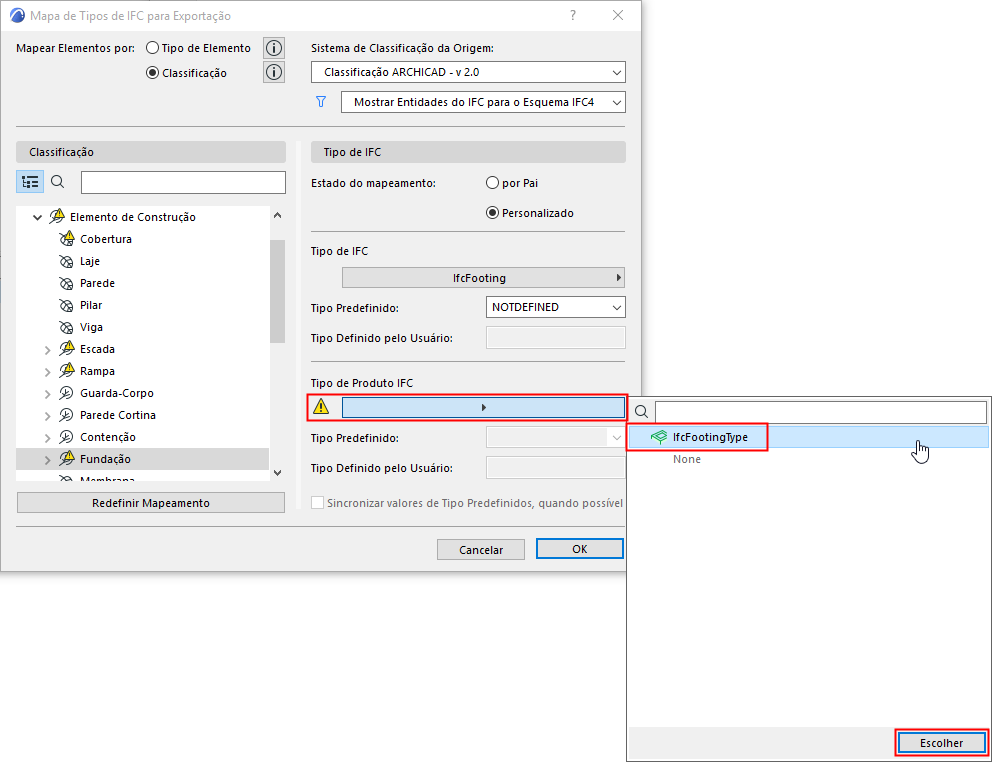Click the classification search input field
Viewport: 992px width, 762px height.
(183, 182)
